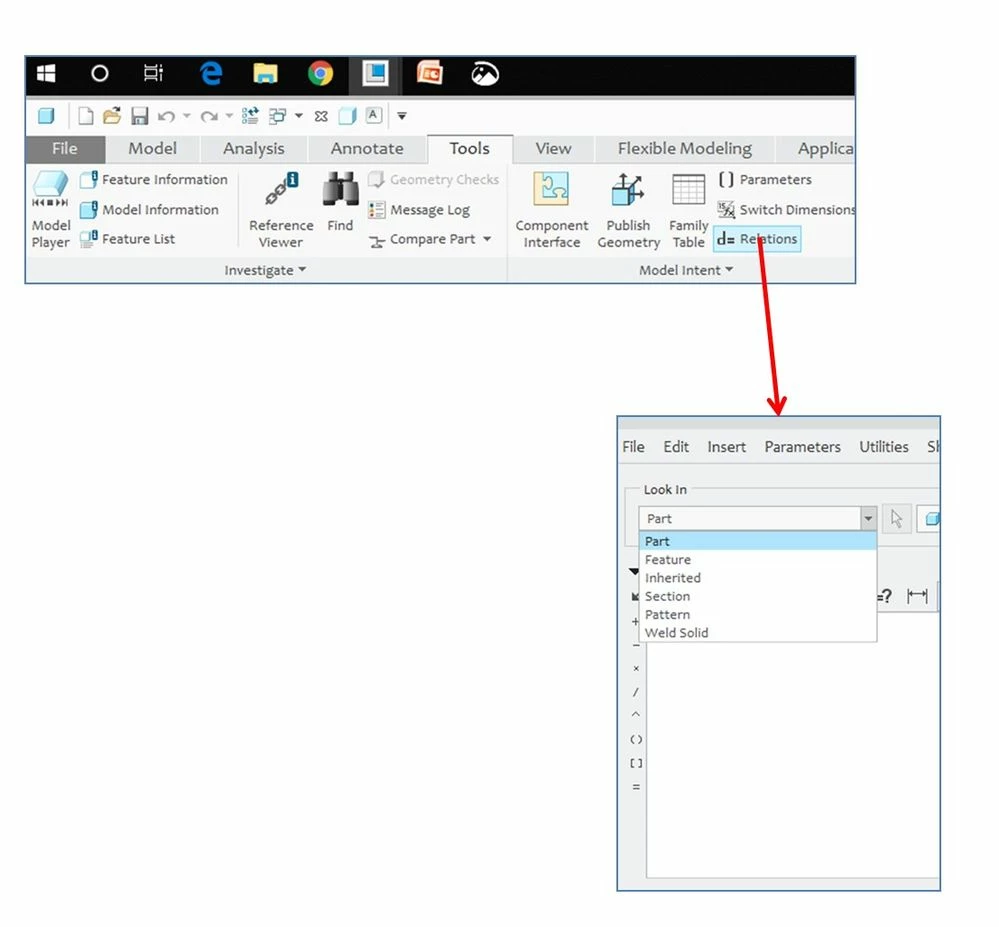This screenshot has height=927, width=999.
Task: Save the model with the floppy disk icon
Action: [x=140, y=116]
